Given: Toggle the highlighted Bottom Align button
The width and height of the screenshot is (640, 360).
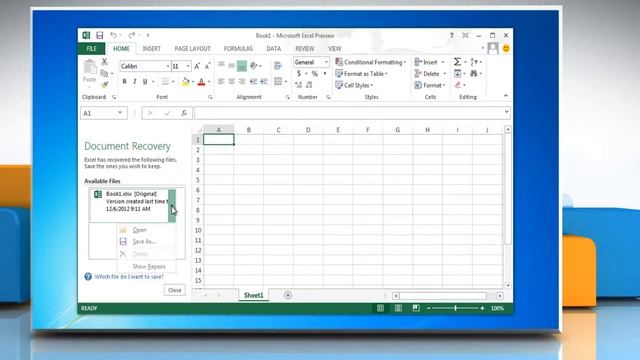Looking at the screenshot, I should click(242, 65).
